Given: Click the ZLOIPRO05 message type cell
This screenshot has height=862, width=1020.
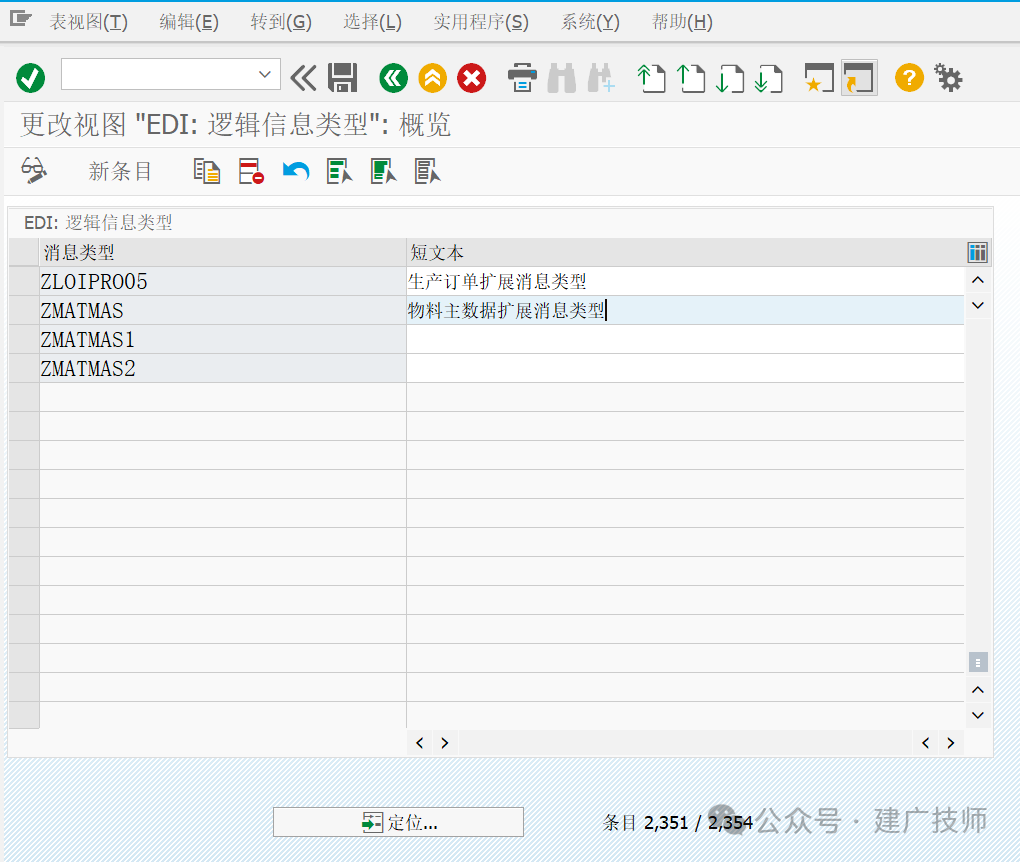Looking at the screenshot, I should [222, 282].
